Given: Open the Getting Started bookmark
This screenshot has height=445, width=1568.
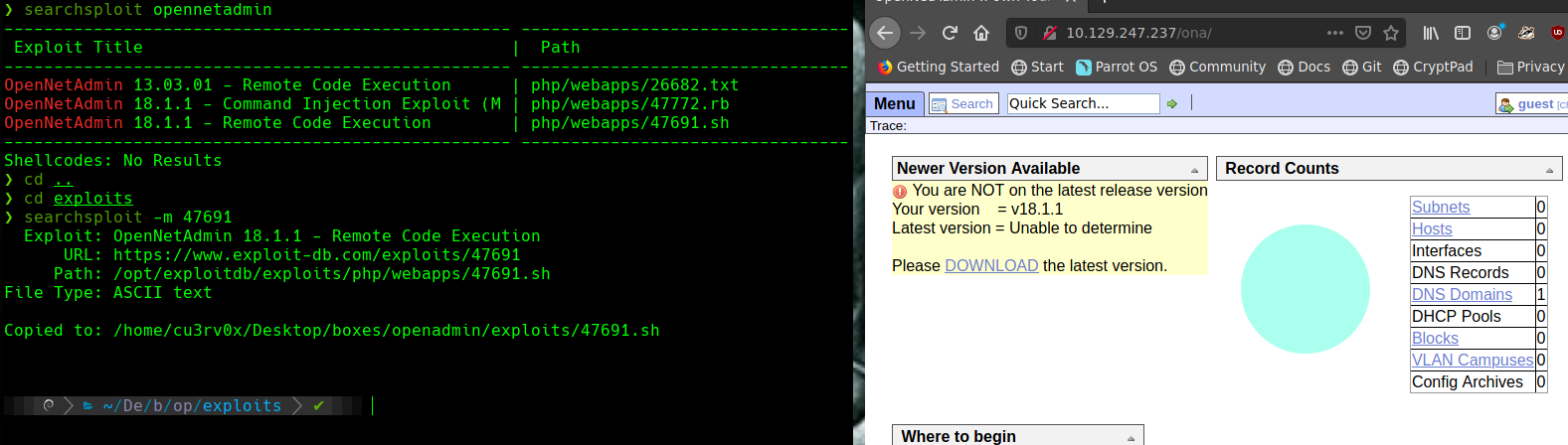Looking at the screenshot, I should [x=939, y=67].
